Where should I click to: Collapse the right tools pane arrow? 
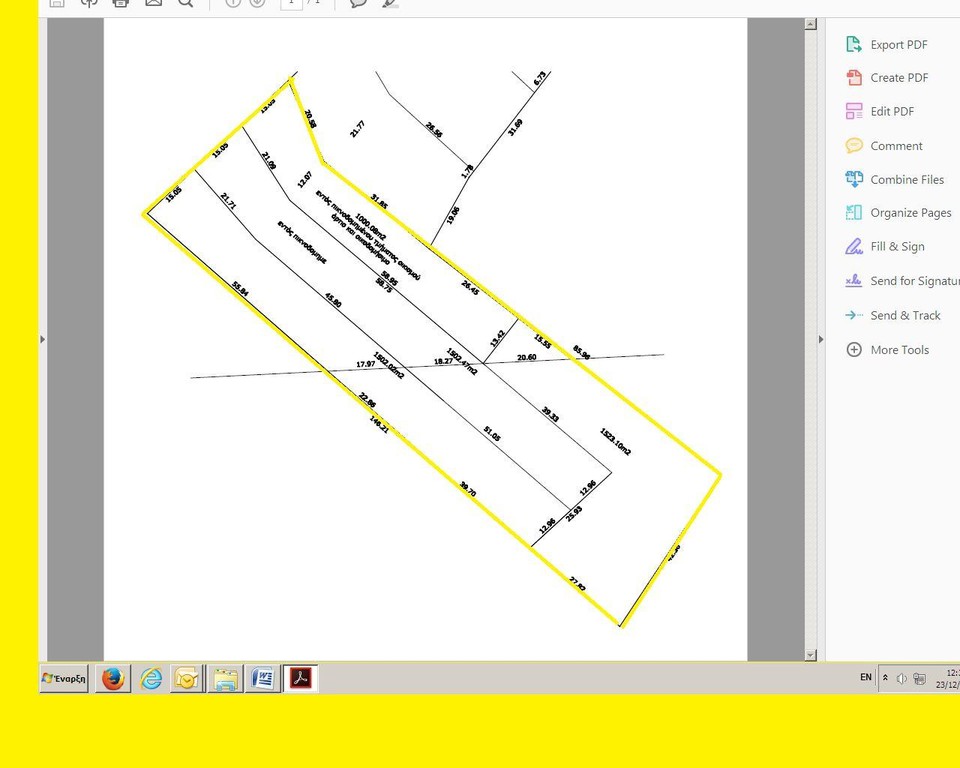pos(820,339)
